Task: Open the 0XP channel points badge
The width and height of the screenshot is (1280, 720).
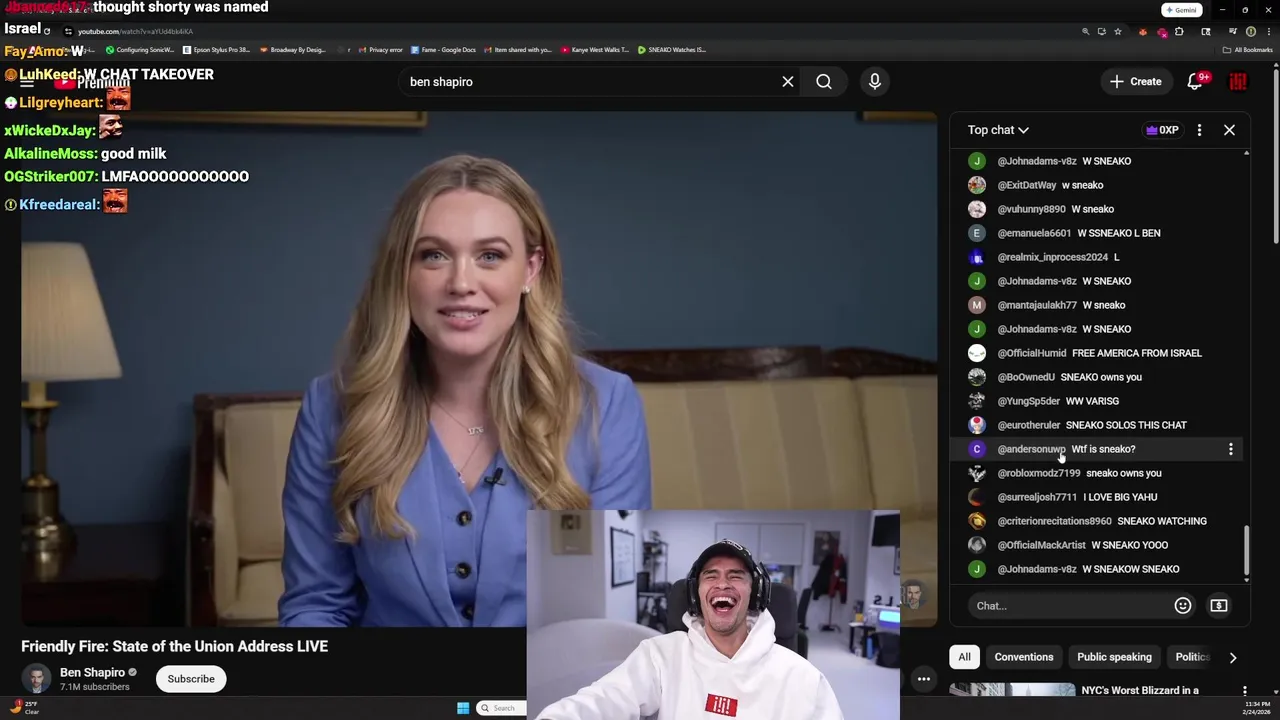Action: pyautogui.click(x=1162, y=130)
